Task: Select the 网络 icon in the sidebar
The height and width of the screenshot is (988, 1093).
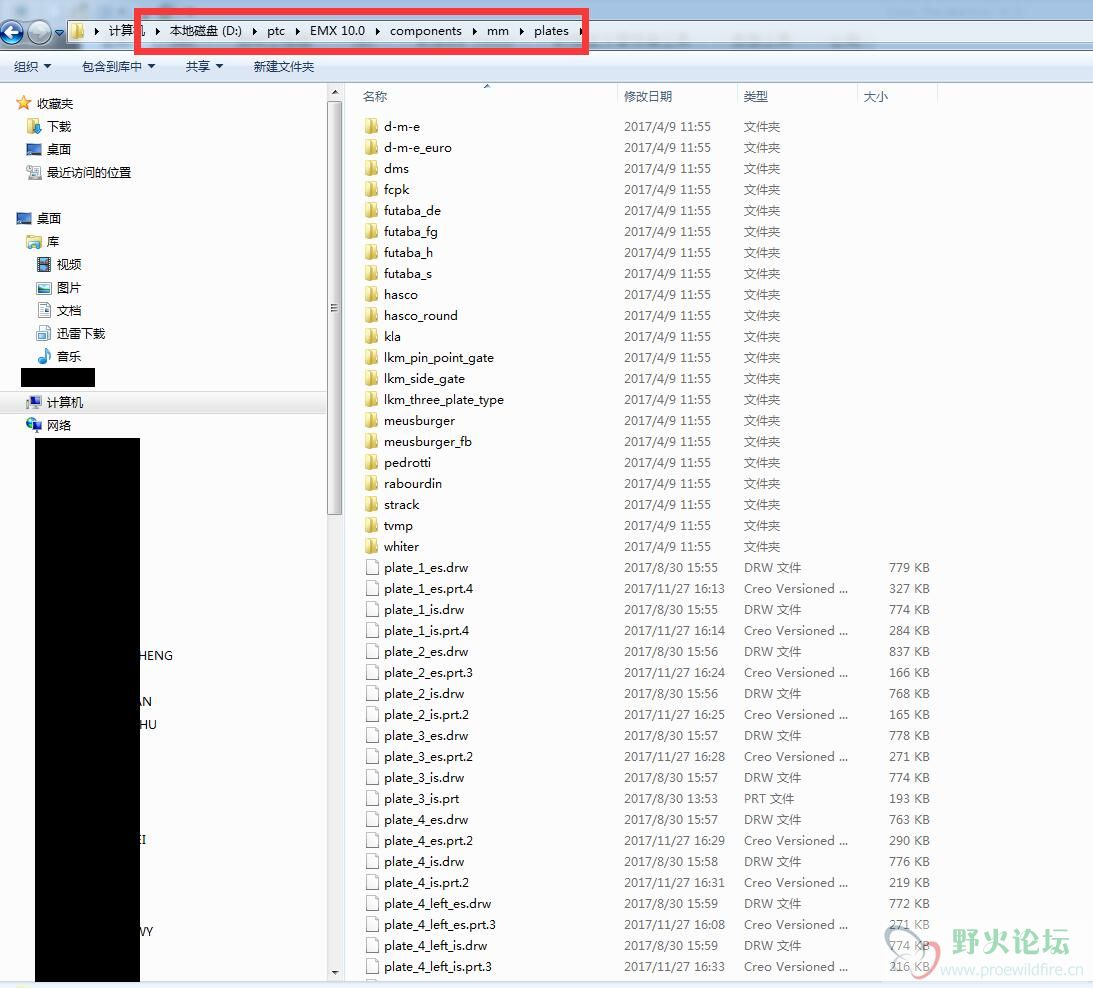Action: [x=33, y=425]
